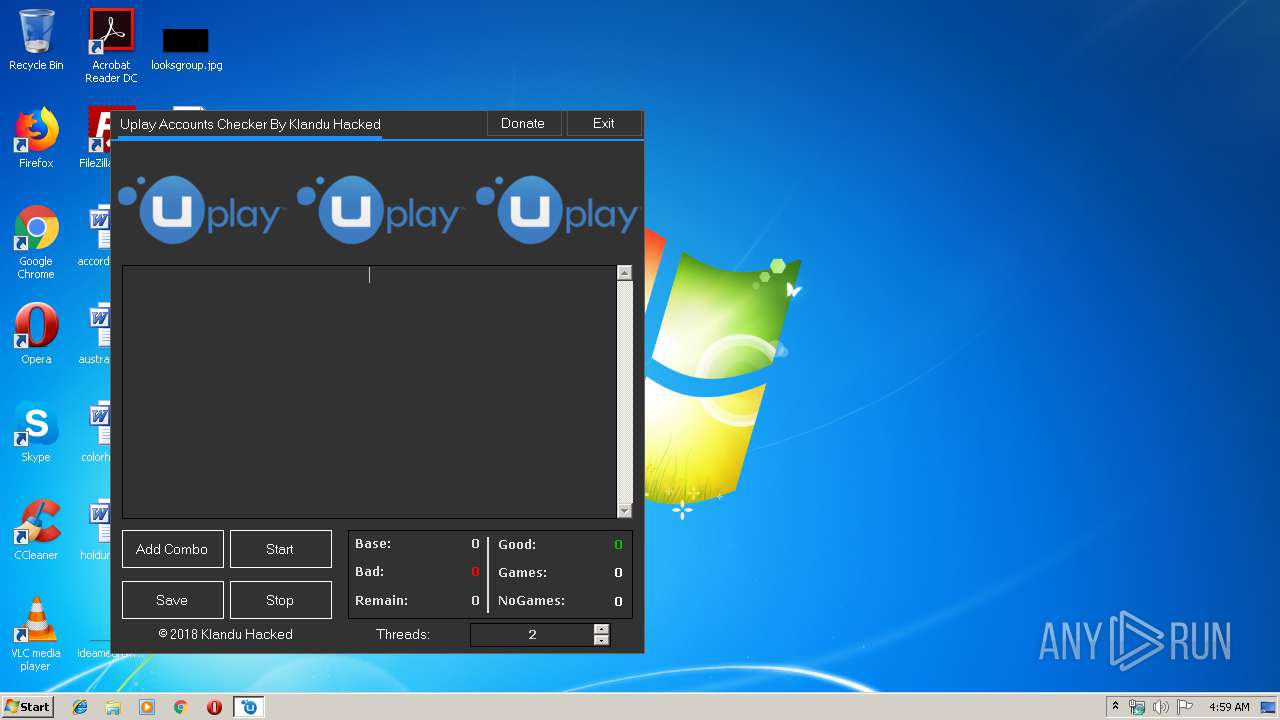The image size is (1280, 720).
Task: Open network status tray icon
Action: [1137, 707]
